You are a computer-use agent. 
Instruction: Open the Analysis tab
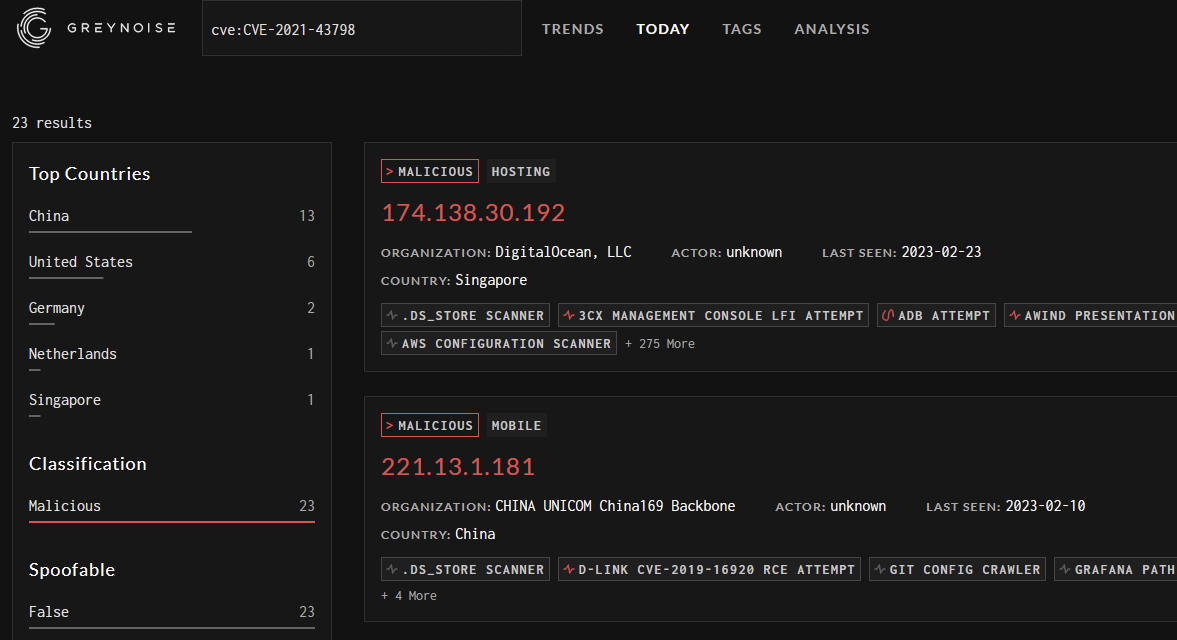coord(831,29)
